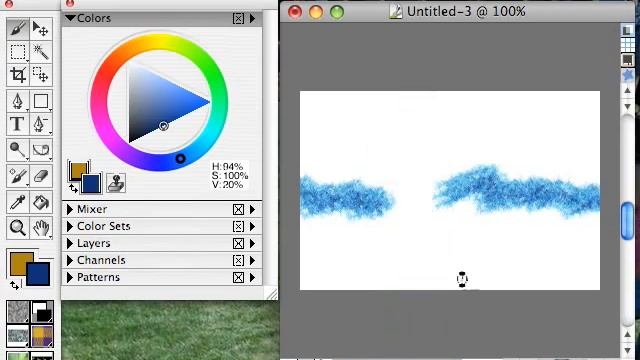Screen dimensions: 640x360
Task: Click the Untitled-3 document title icon
Action: pyautogui.click(x=395, y=11)
